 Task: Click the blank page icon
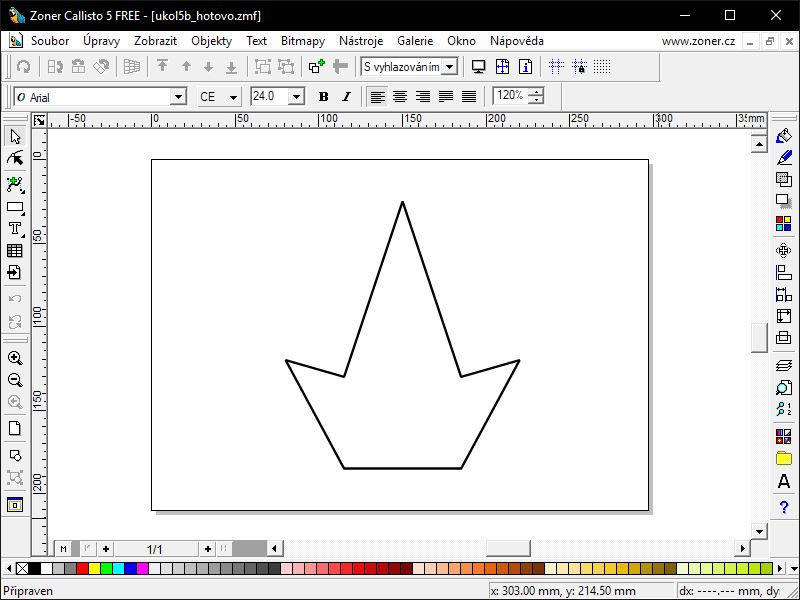(x=15, y=428)
